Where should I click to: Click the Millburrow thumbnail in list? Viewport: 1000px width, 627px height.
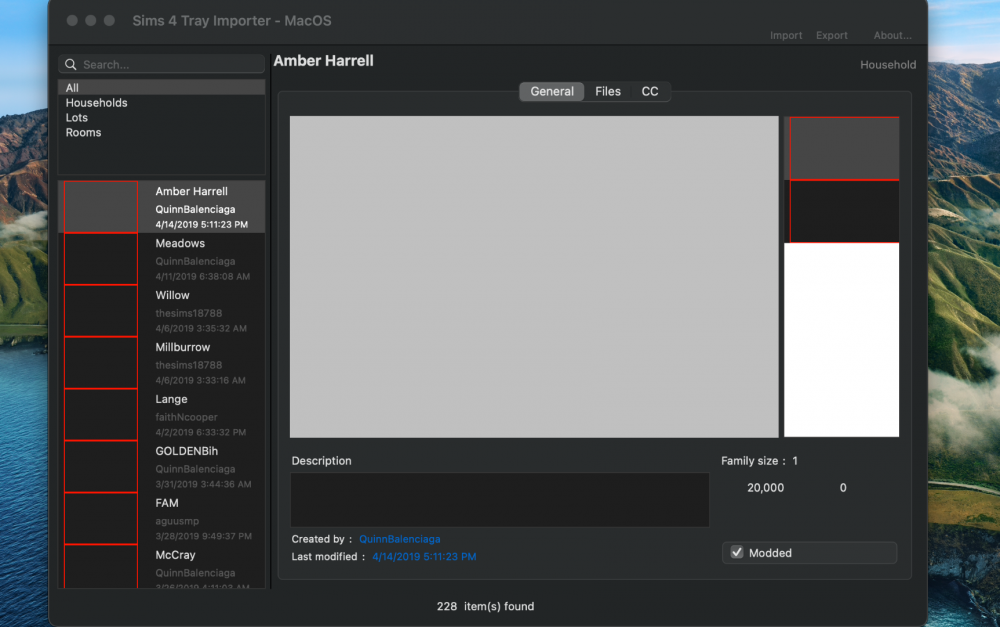[x=101, y=363]
